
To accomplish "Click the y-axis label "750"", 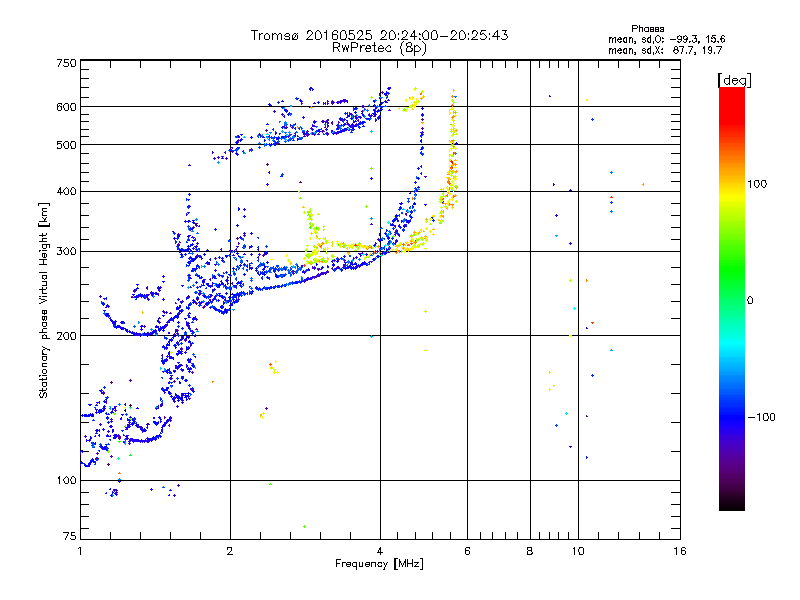I will click(66, 63).
